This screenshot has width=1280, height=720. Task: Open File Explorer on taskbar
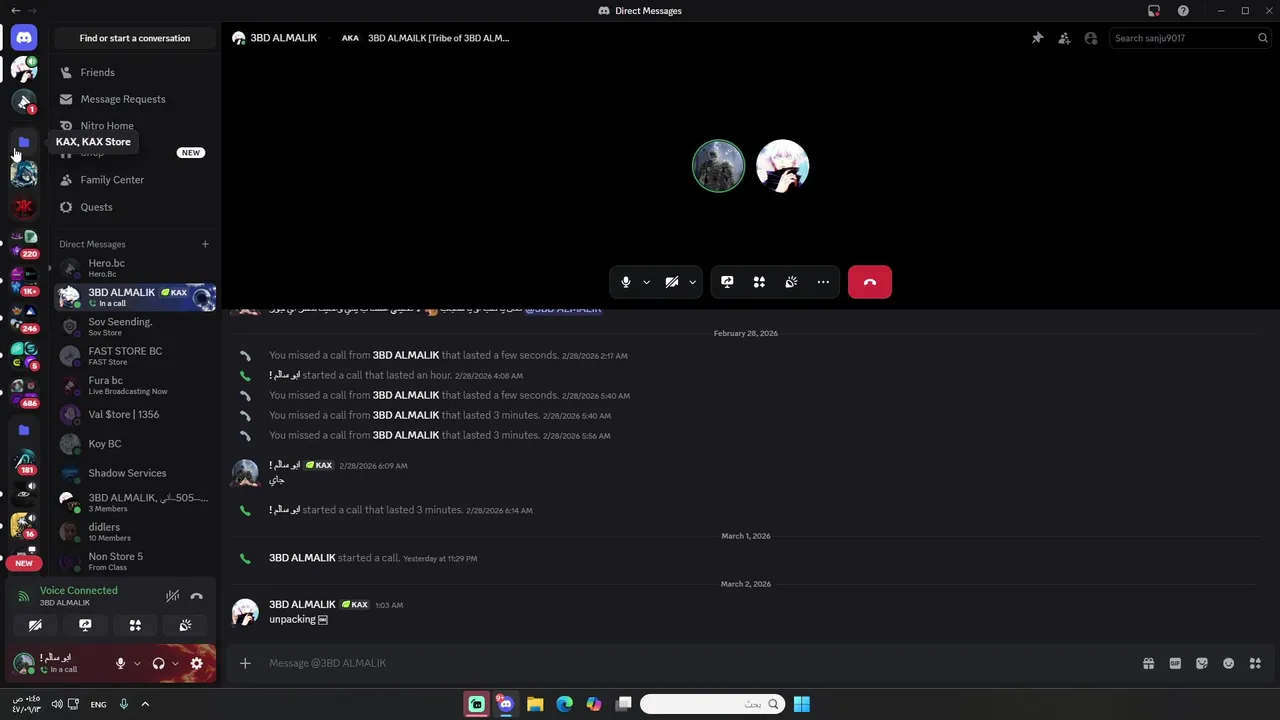[535, 704]
